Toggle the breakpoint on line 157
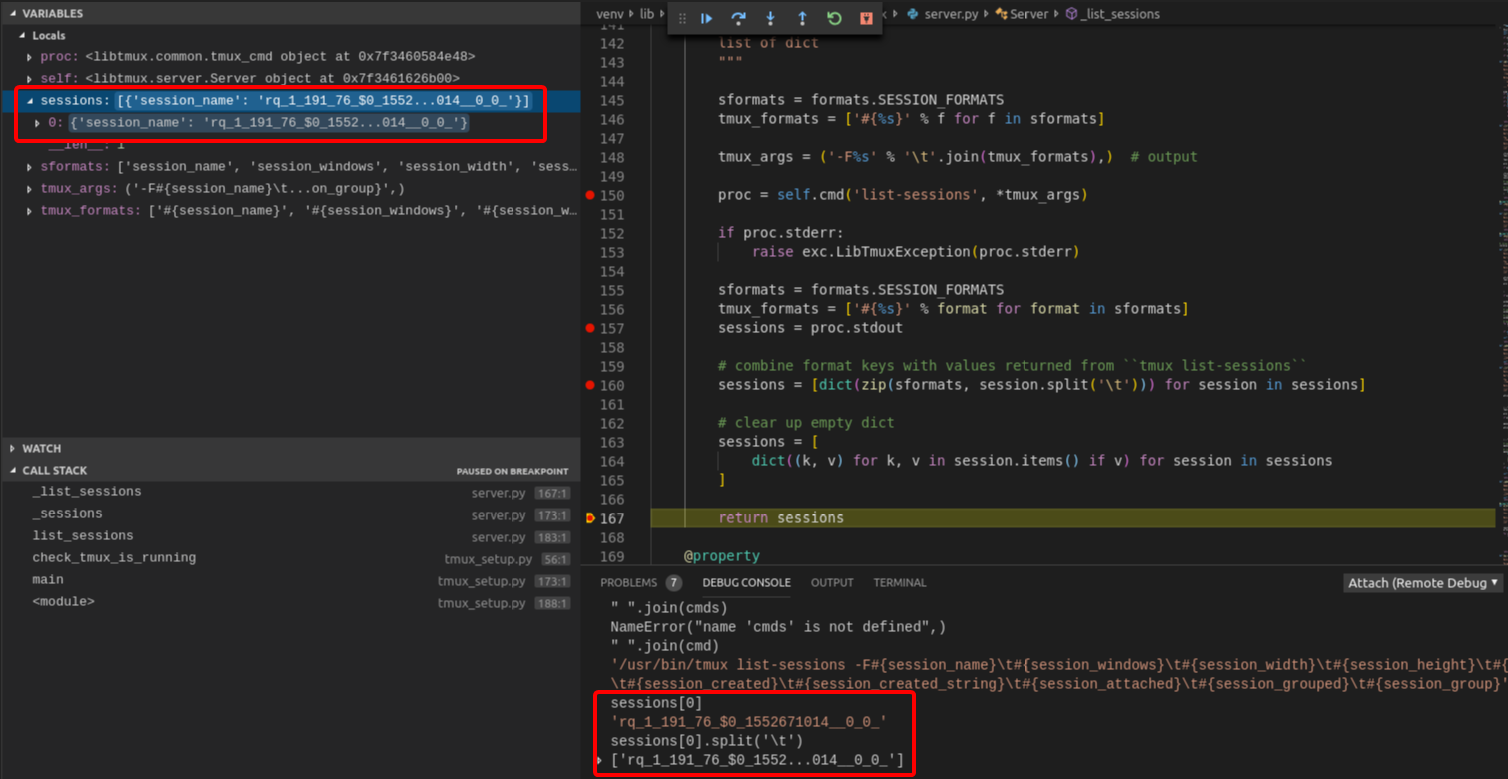The height and width of the screenshot is (779, 1508). tap(590, 328)
